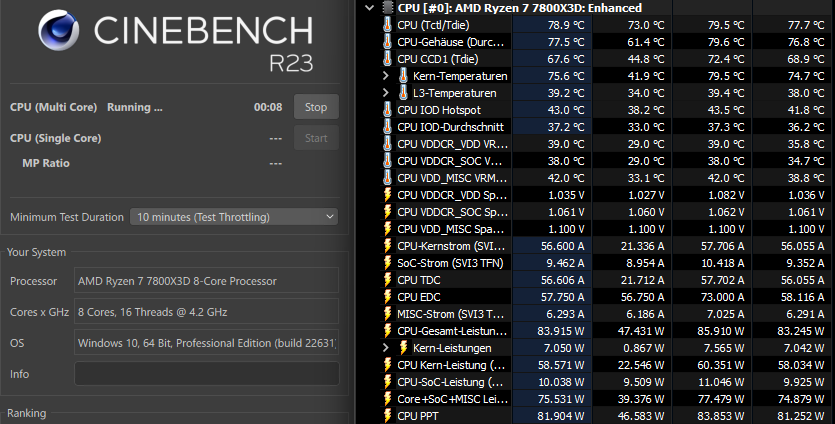Click thermometer icon beside CPU IOD Hotspot
The width and height of the screenshot is (835, 424).
coord(388,110)
